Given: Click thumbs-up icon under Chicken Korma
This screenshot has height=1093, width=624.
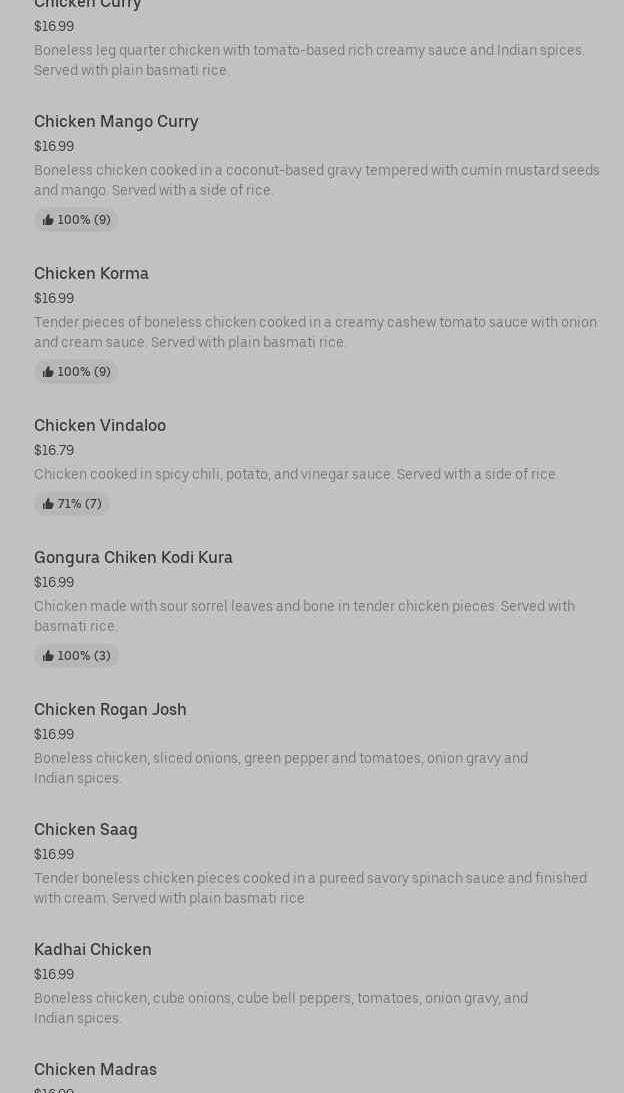Looking at the screenshot, I should (x=48, y=372).
